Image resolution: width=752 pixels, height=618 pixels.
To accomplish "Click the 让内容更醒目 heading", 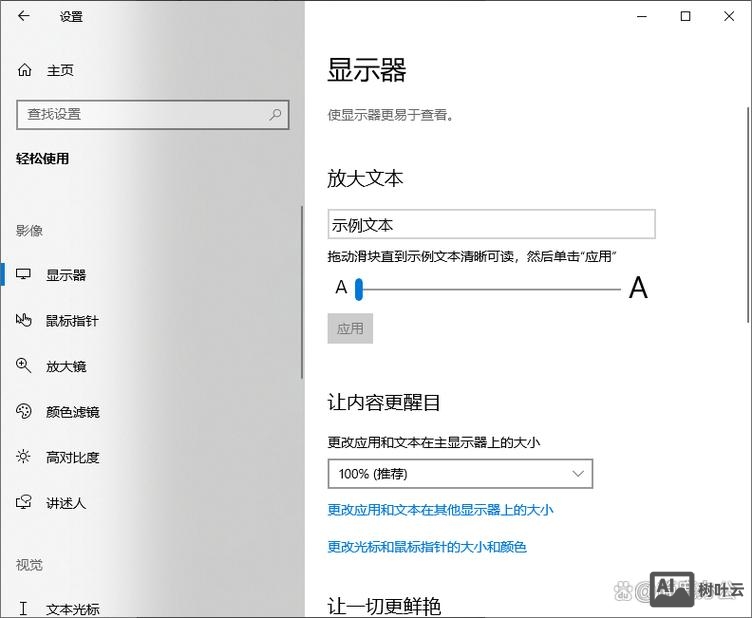I will (384, 402).
